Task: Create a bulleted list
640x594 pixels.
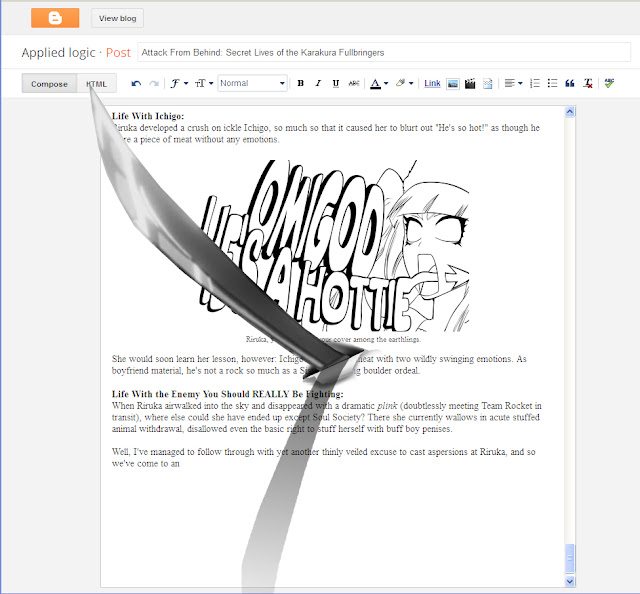Action: [552, 84]
